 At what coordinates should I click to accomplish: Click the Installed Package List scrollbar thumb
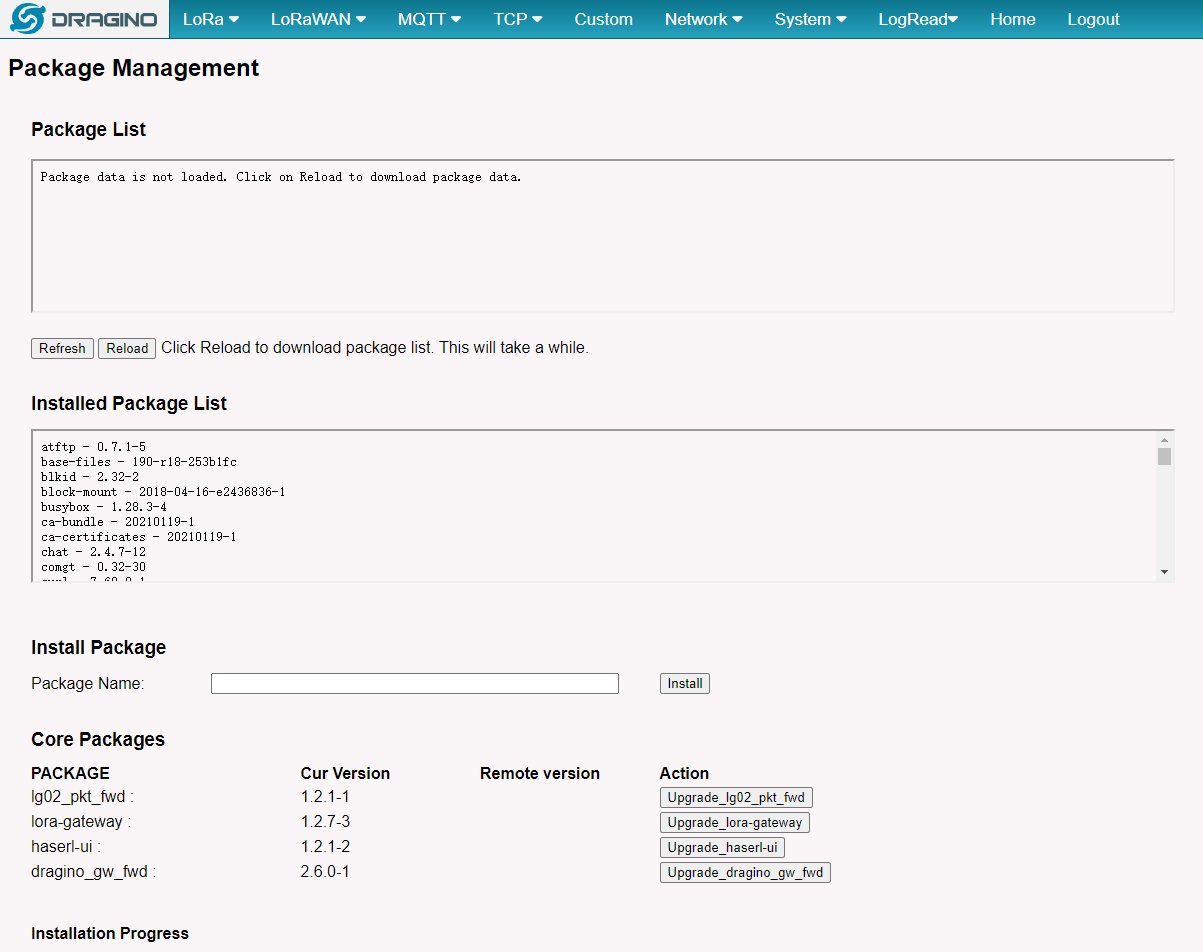tap(1164, 457)
